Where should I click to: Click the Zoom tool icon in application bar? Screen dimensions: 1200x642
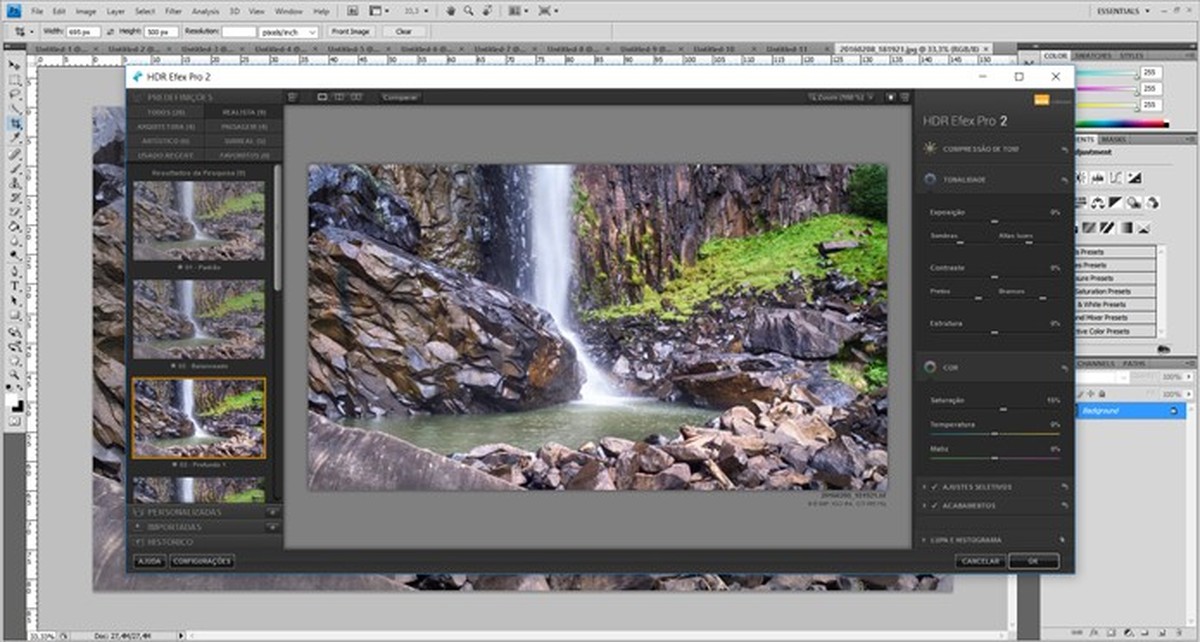468,10
